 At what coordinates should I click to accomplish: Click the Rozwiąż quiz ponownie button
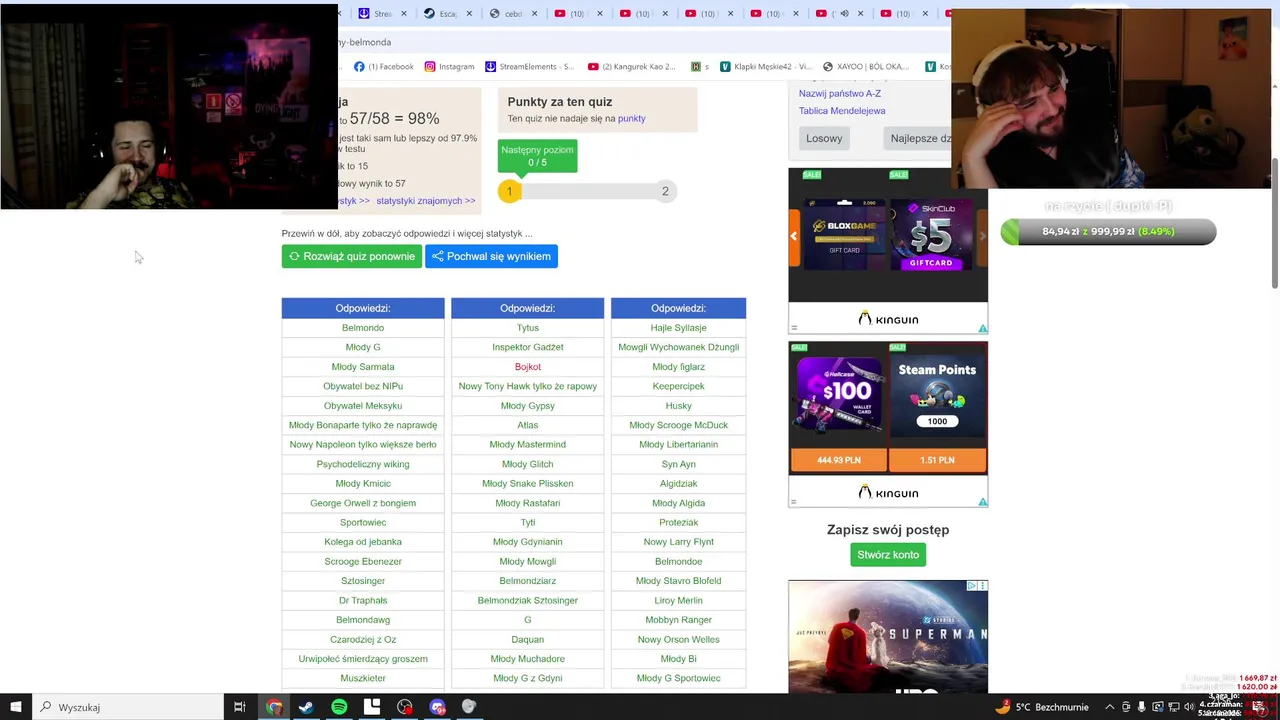click(351, 256)
